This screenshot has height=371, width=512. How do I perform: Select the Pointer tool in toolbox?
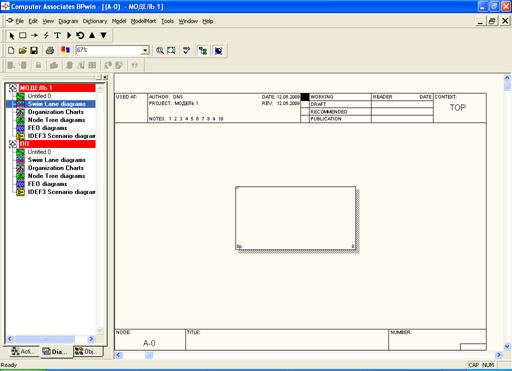pos(12,35)
